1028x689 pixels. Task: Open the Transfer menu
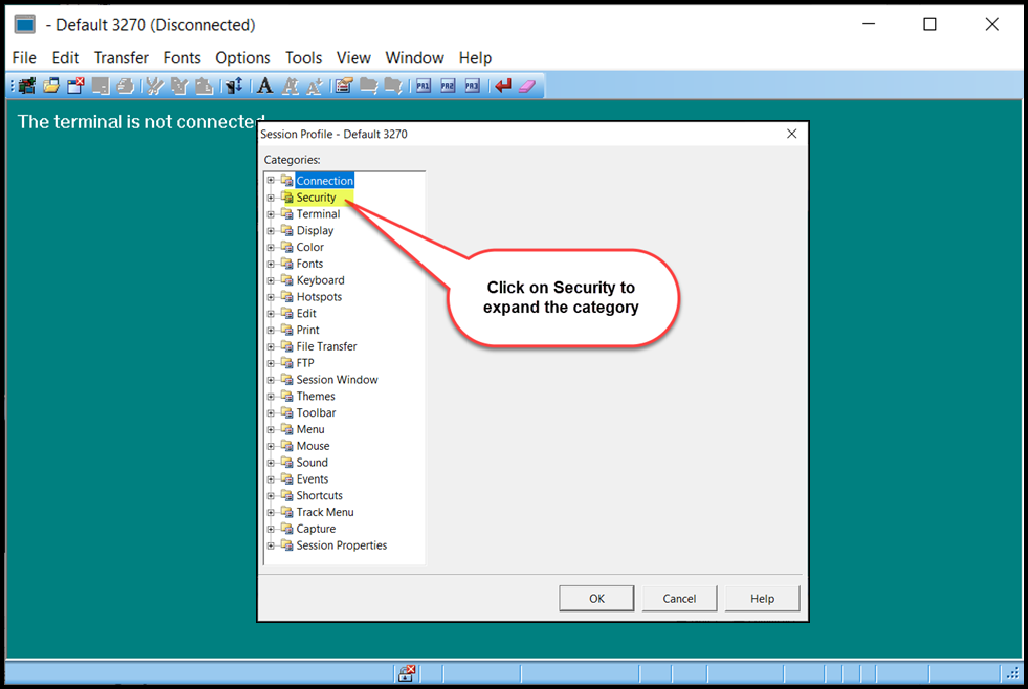click(x=121, y=57)
